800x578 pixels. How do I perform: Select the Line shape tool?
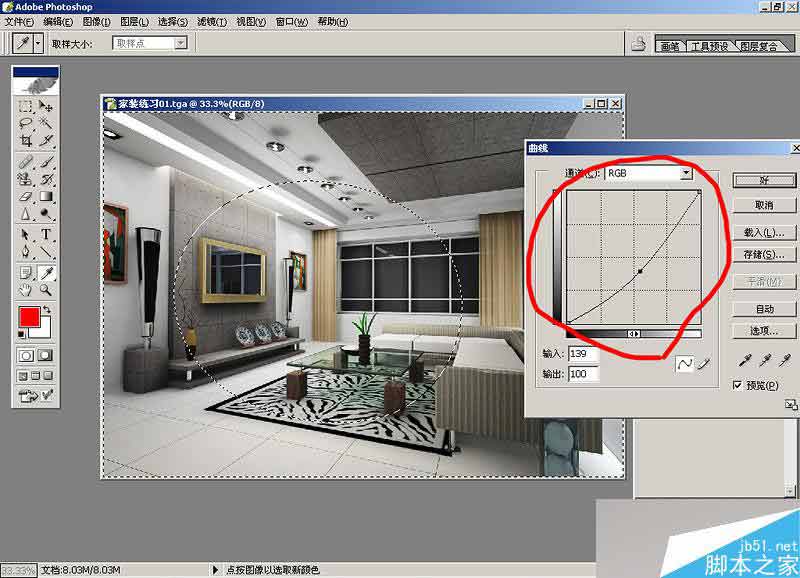click(46, 252)
